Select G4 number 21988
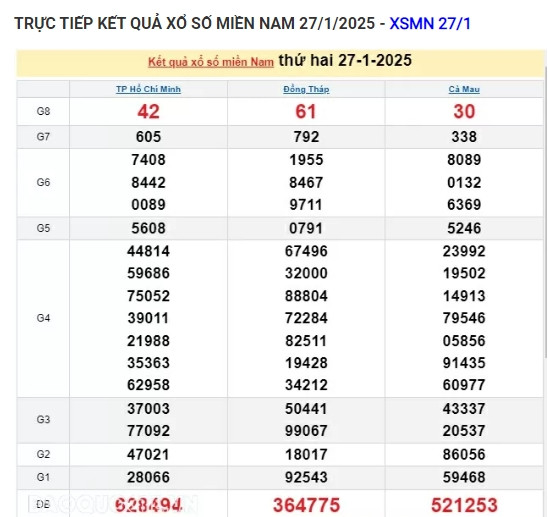This screenshot has height=517, width=548. pyautogui.click(x=149, y=341)
